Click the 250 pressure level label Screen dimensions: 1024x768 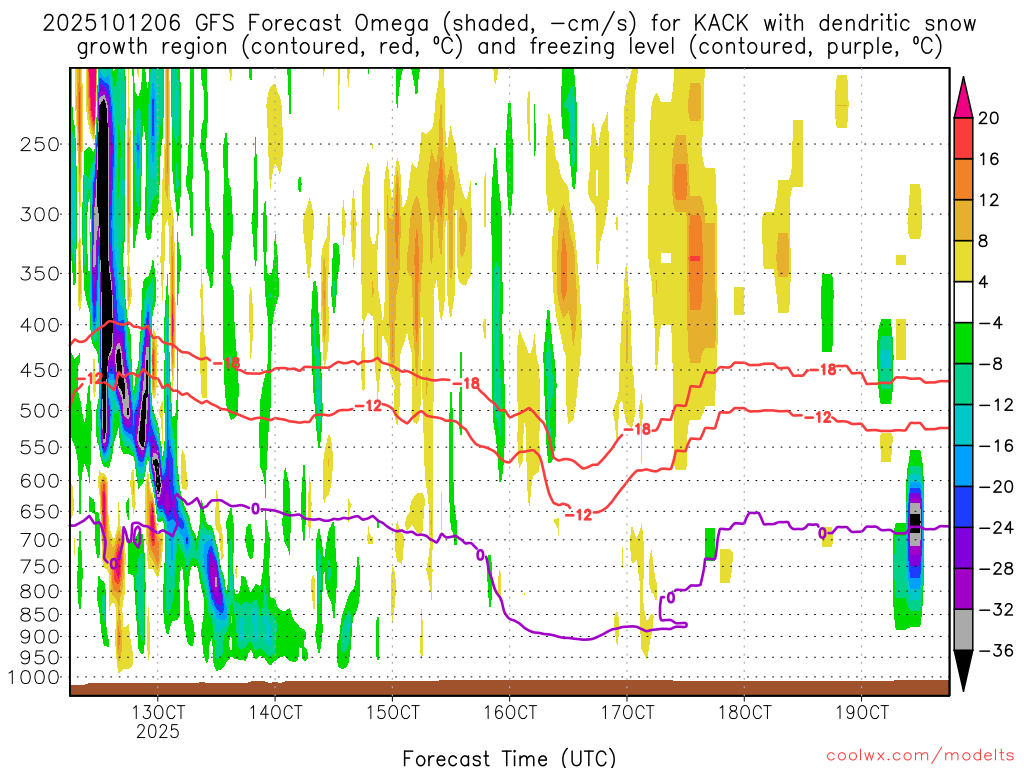pyautogui.click(x=40, y=144)
